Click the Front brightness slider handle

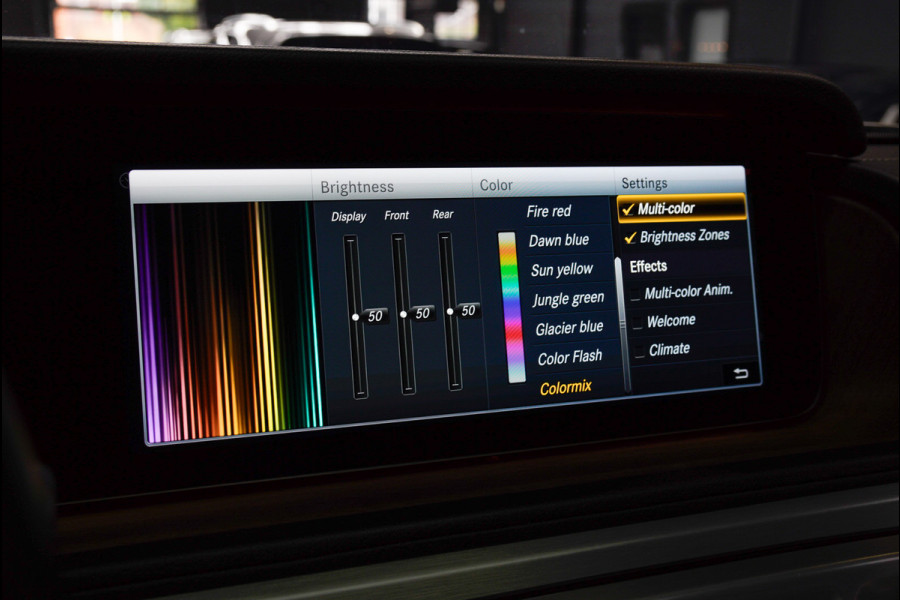click(x=403, y=314)
